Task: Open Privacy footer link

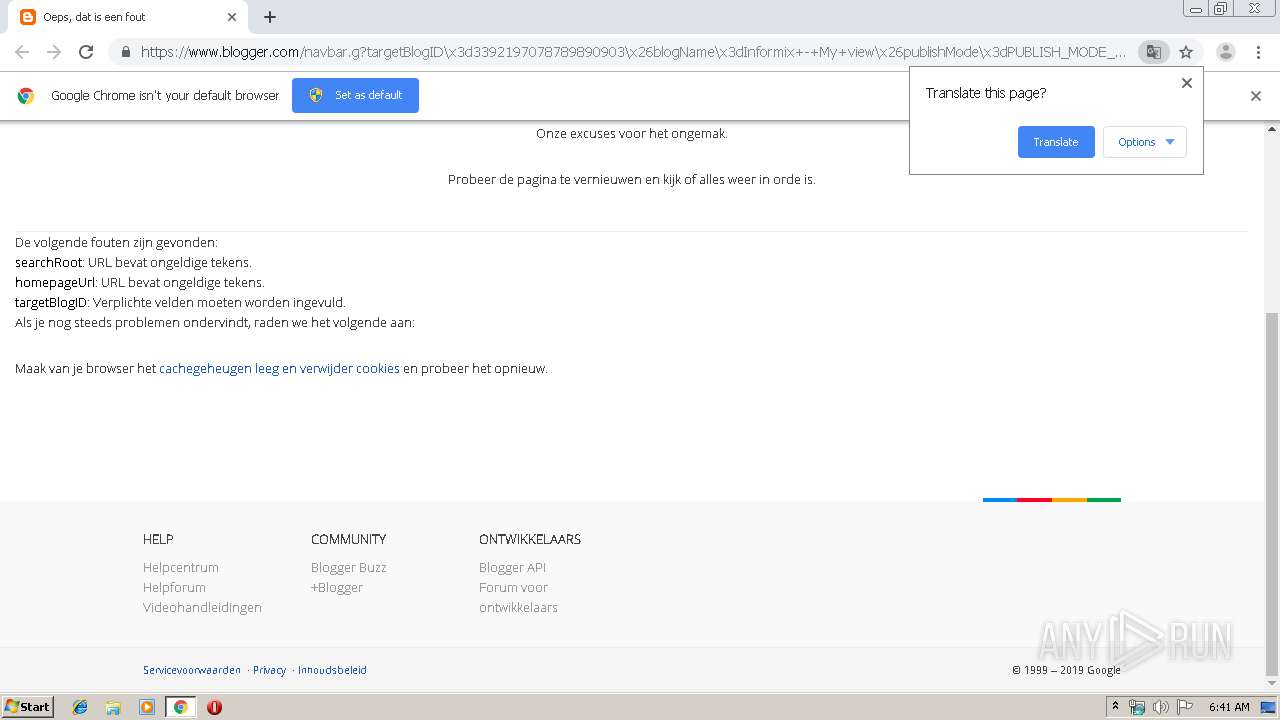Action: click(x=269, y=670)
